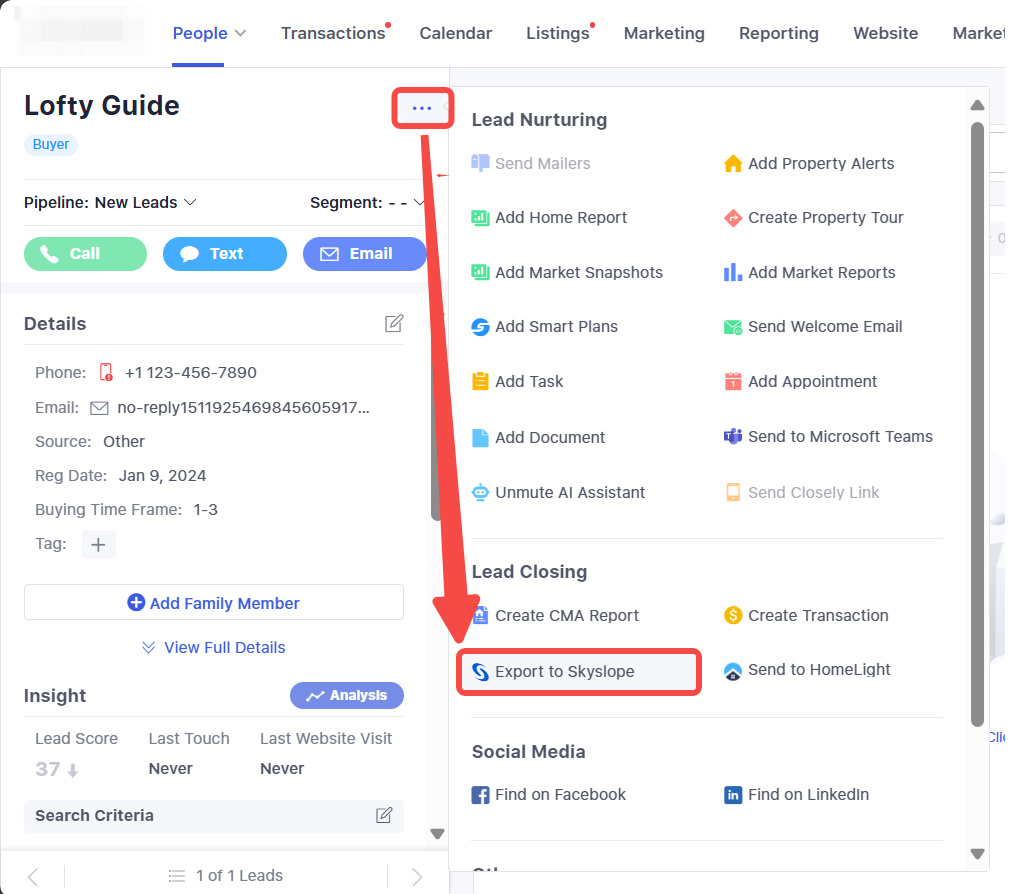
Task: Click the edit icon in Search Criteria
Action: pyautogui.click(x=384, y=815)
